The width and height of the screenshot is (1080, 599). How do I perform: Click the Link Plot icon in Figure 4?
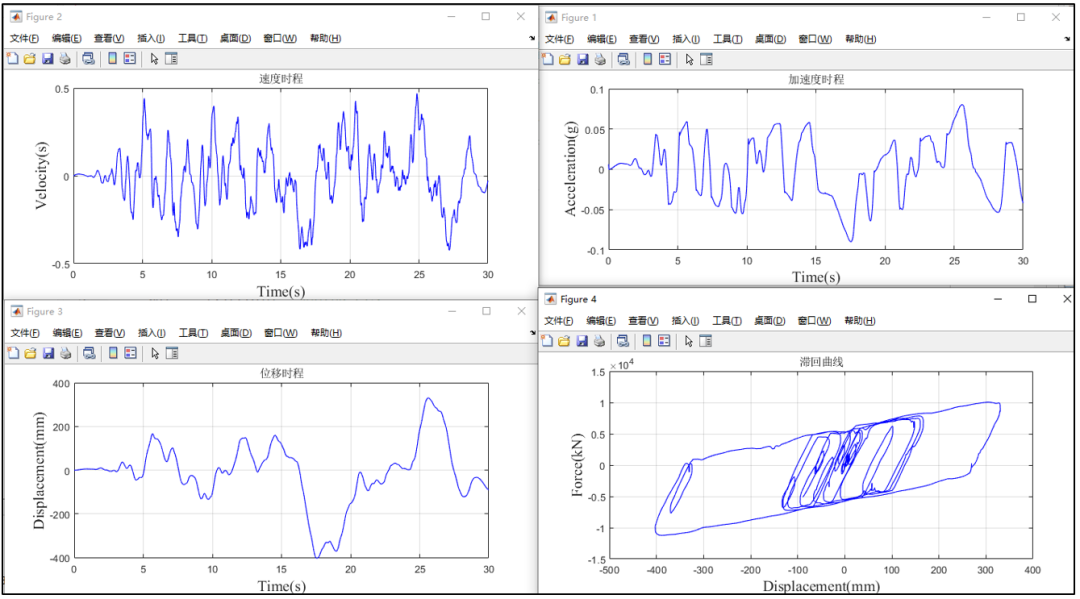623,341
